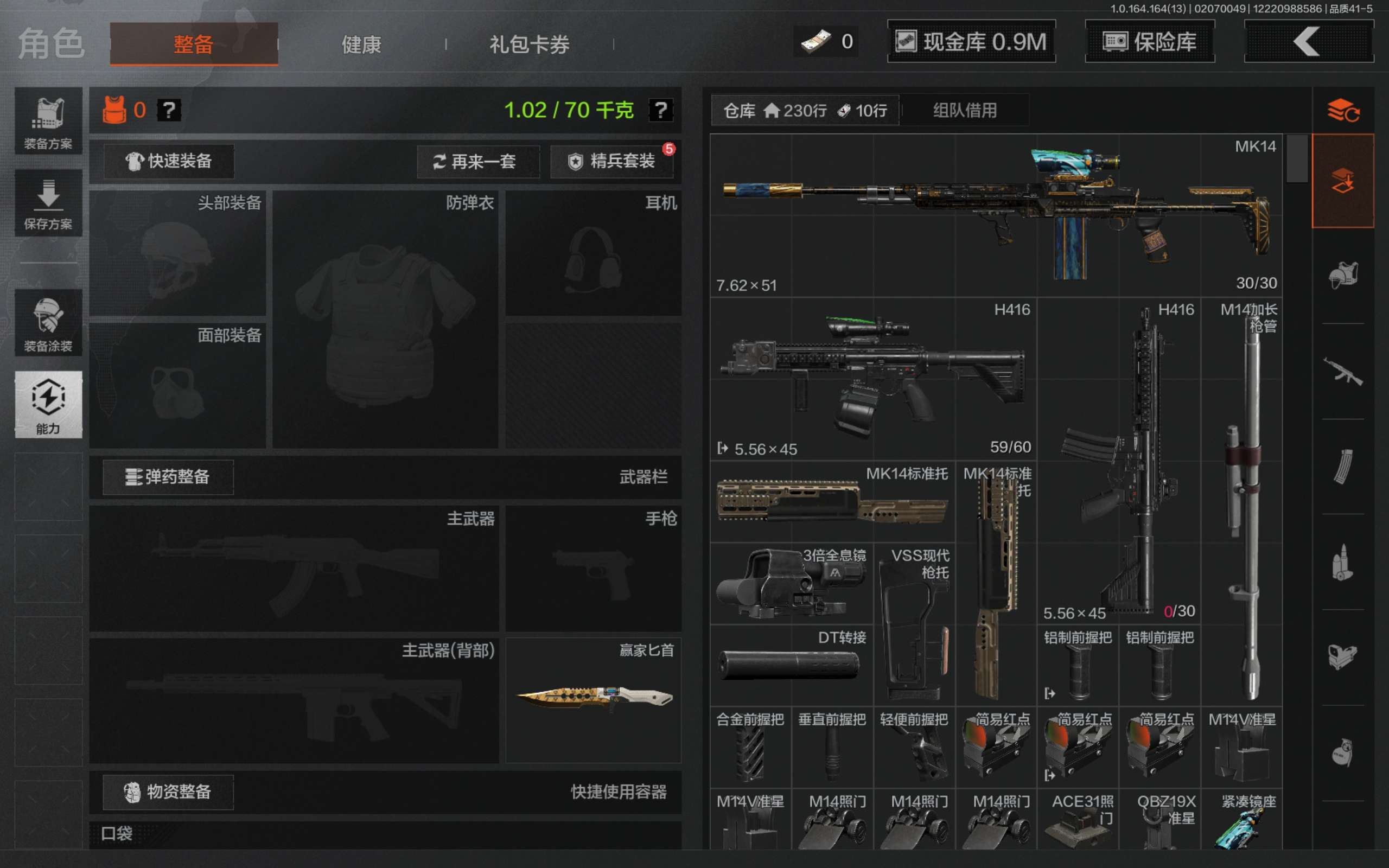This screenshot has height=868, width=1389.
Task: Toggle the 精兵套装 elite set option
Action: 612,162
